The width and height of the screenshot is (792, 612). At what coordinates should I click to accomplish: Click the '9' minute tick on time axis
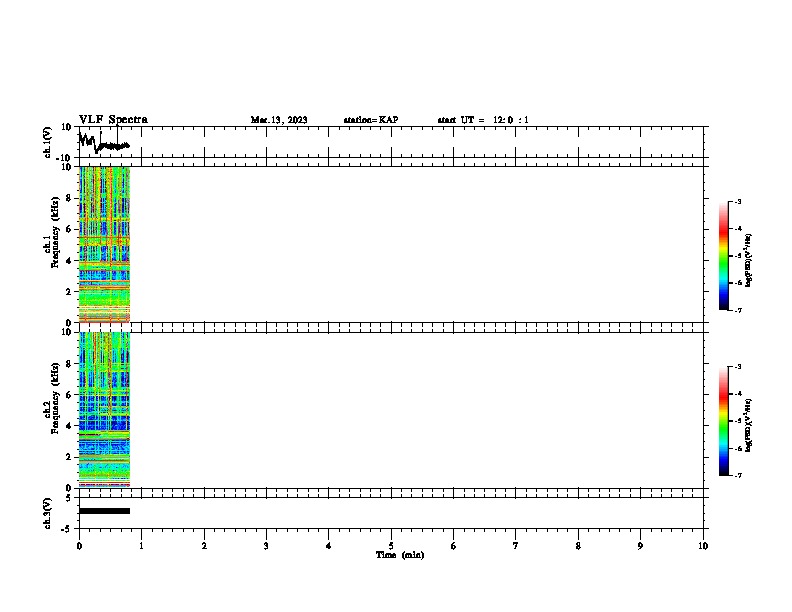(640, 546)
